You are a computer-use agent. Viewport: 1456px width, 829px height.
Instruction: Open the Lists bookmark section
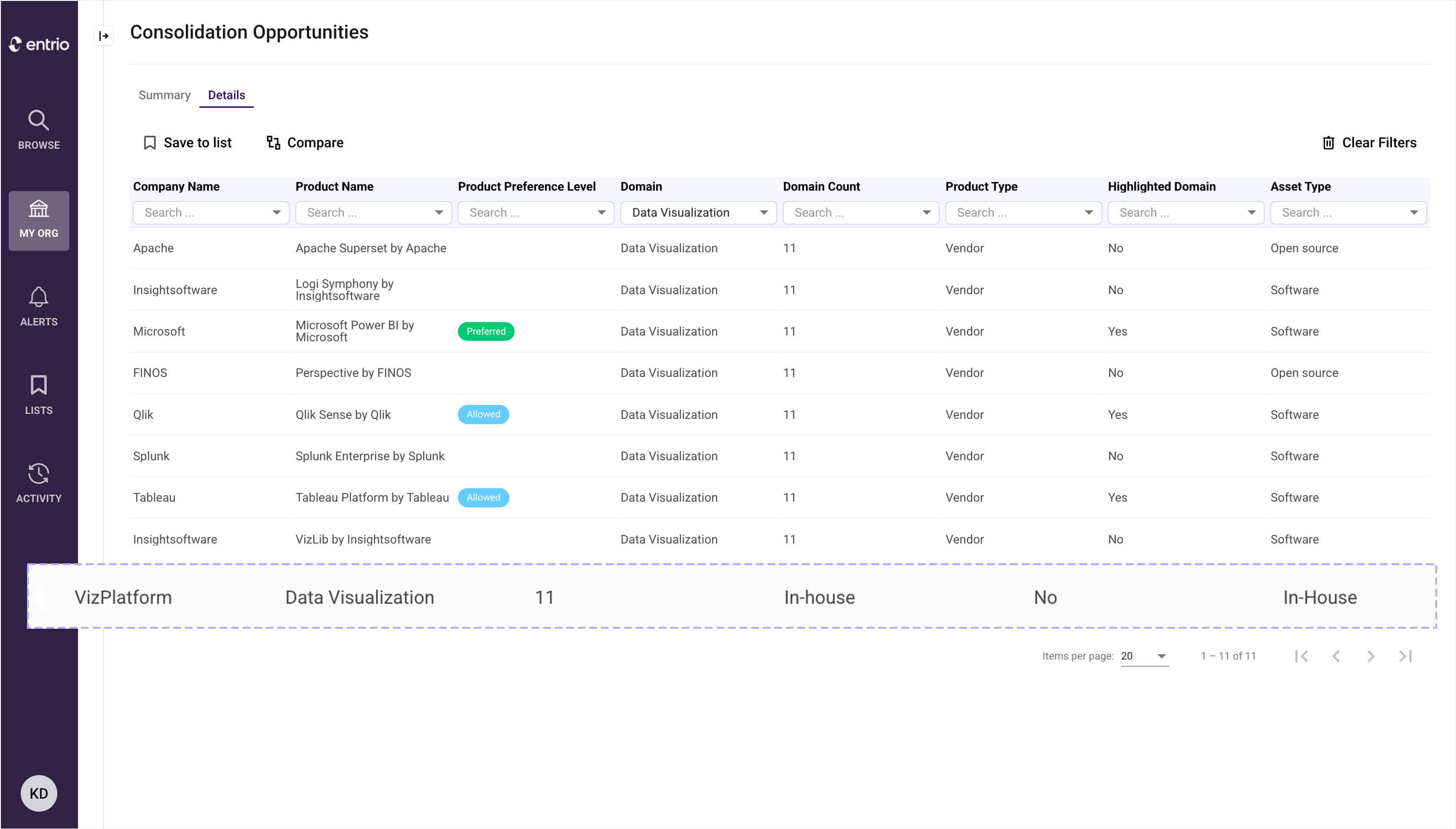click(39, 395)
